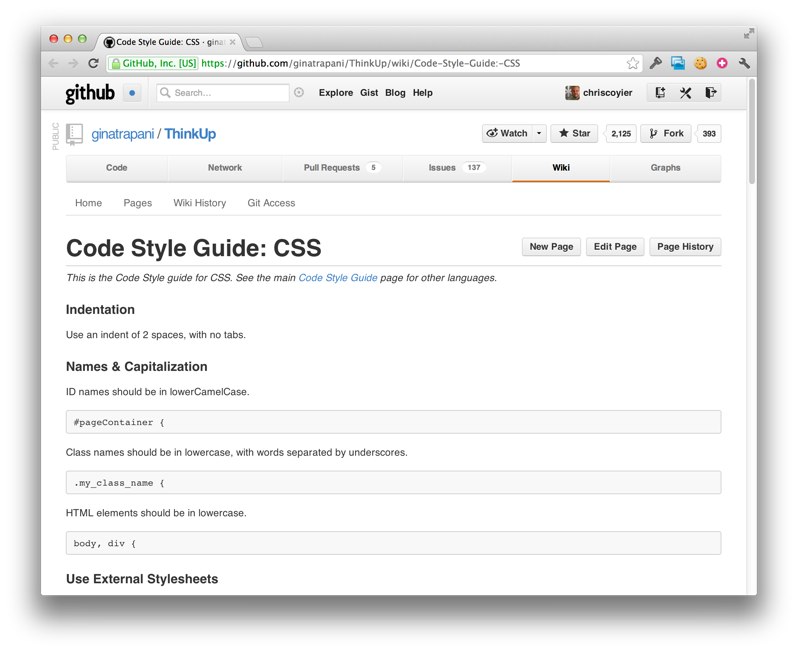Close the Code Style Guide browser tab

pyautogui.click(x=233, y=42)
